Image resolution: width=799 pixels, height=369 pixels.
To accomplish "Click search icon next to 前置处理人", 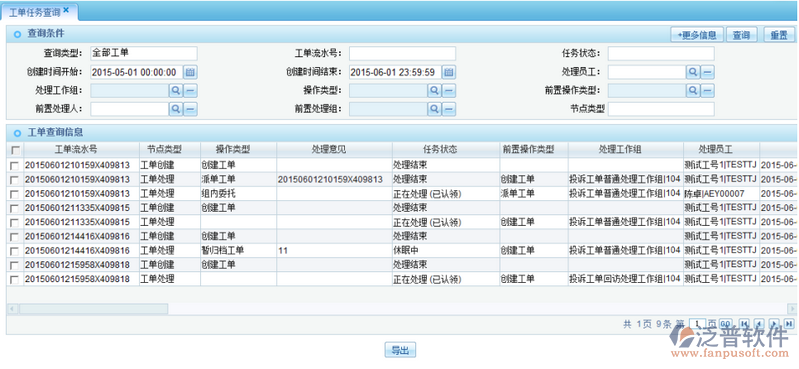I will click(x=175, y=109).
